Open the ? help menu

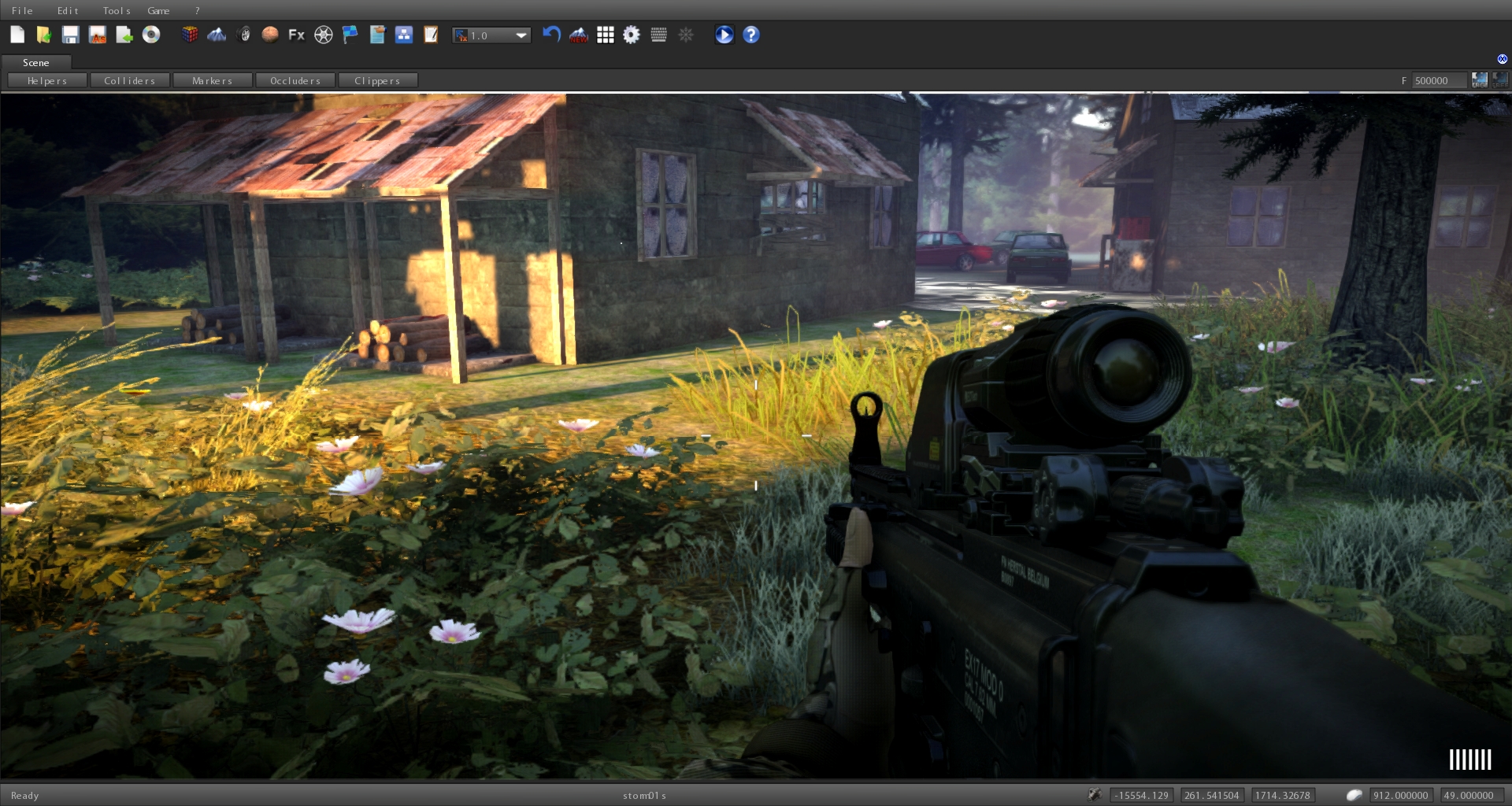197,10
